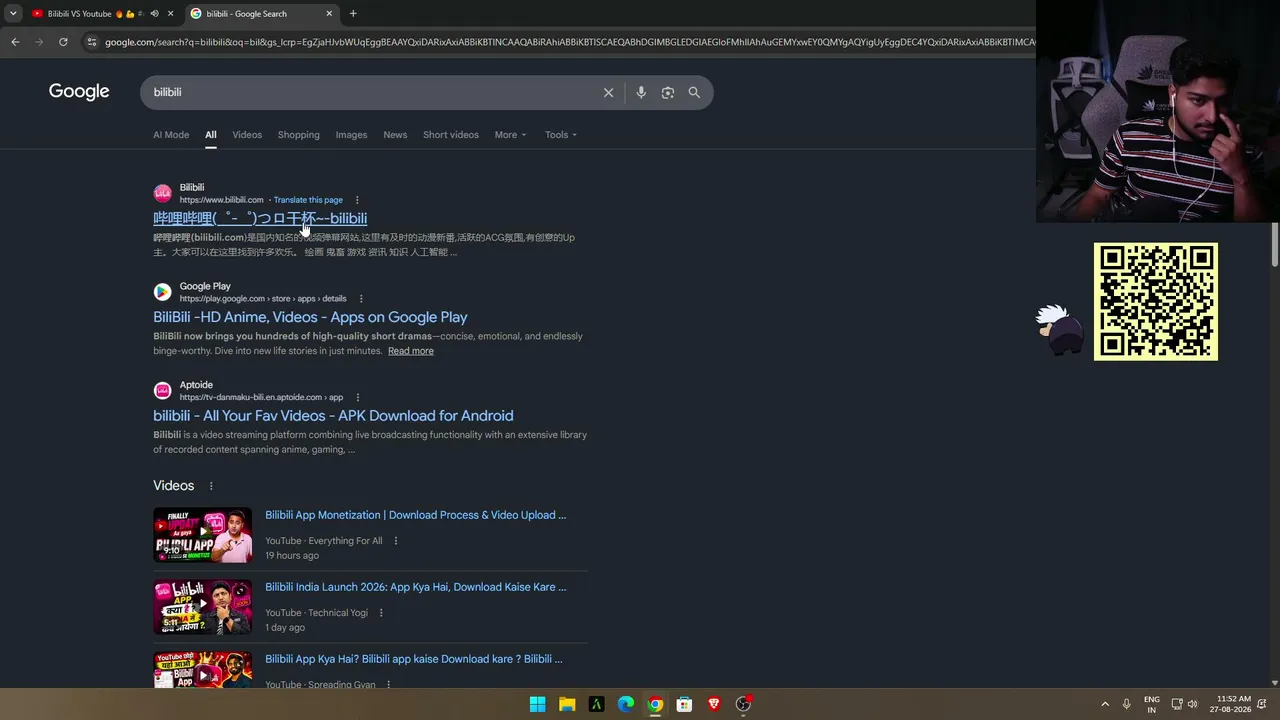Open options for Everything For All video
1280x720 pixels.
[x=396, y=541]
